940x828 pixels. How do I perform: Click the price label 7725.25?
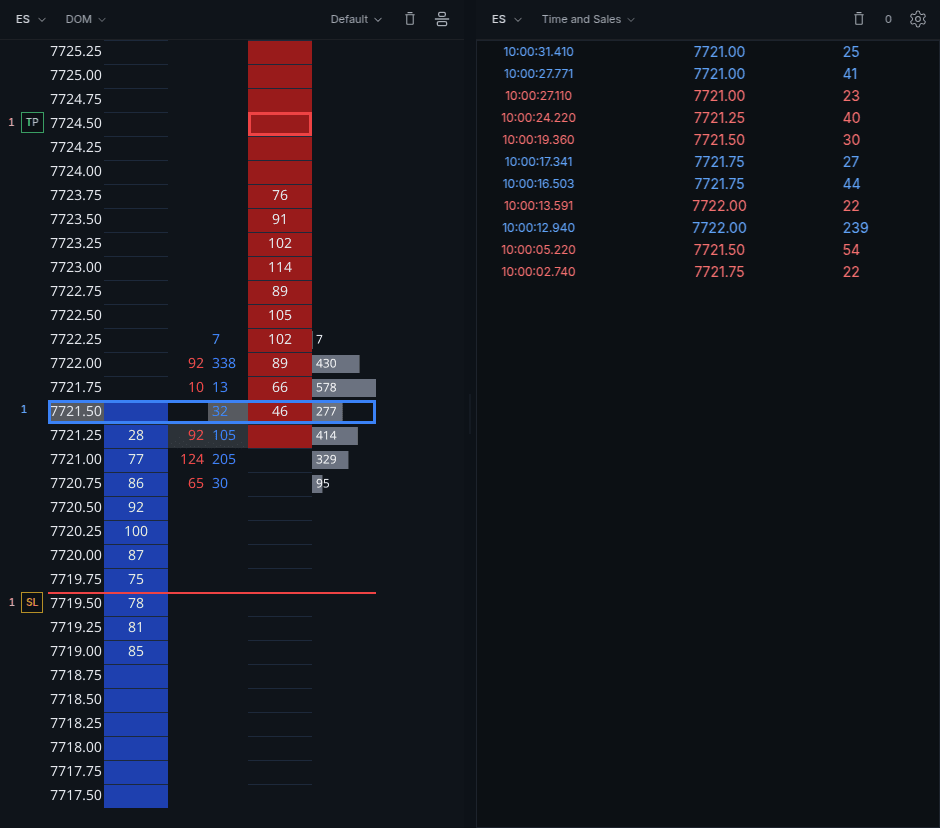point(76,52)
